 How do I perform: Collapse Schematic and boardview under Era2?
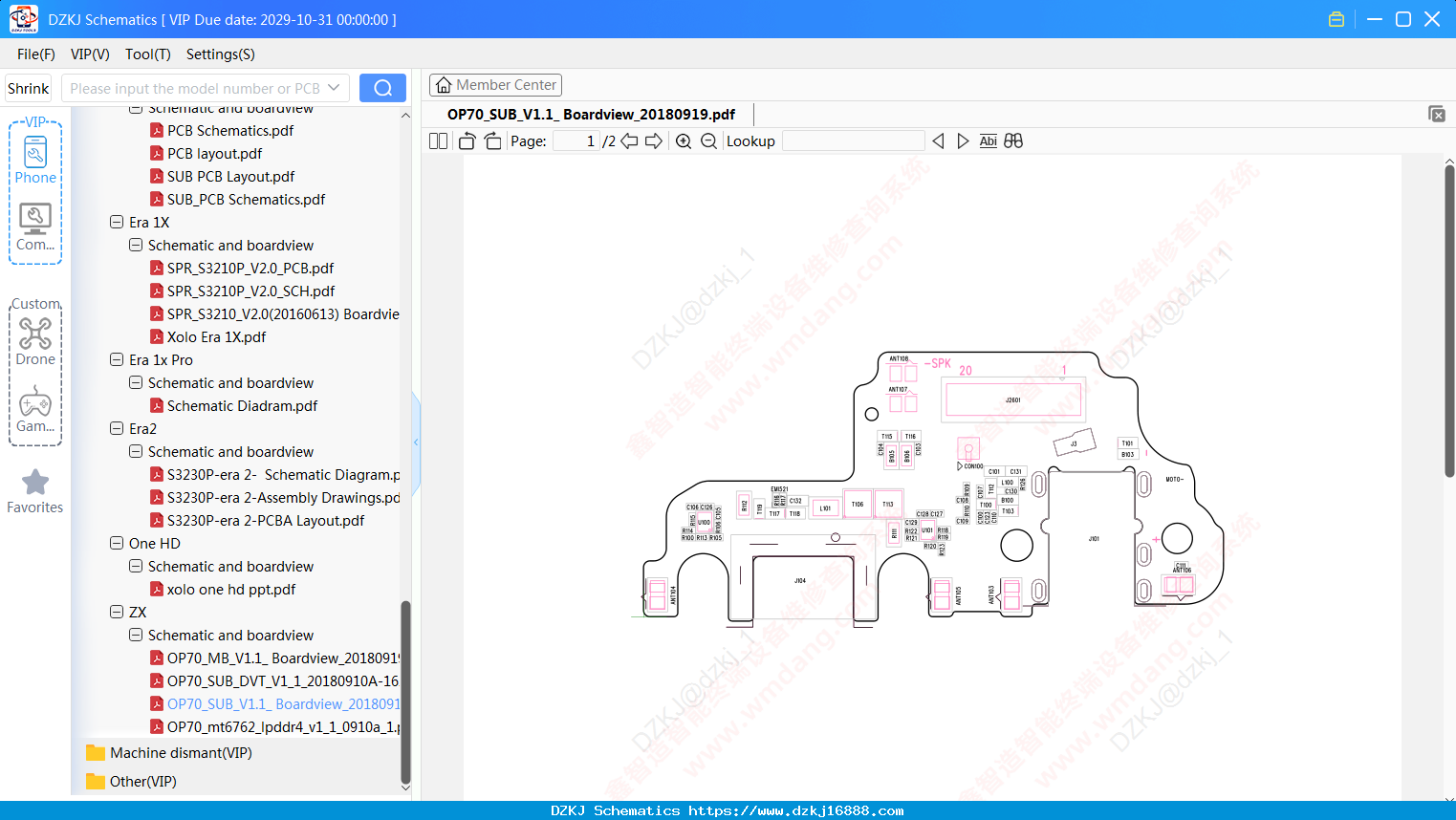[x=136, y=452]
